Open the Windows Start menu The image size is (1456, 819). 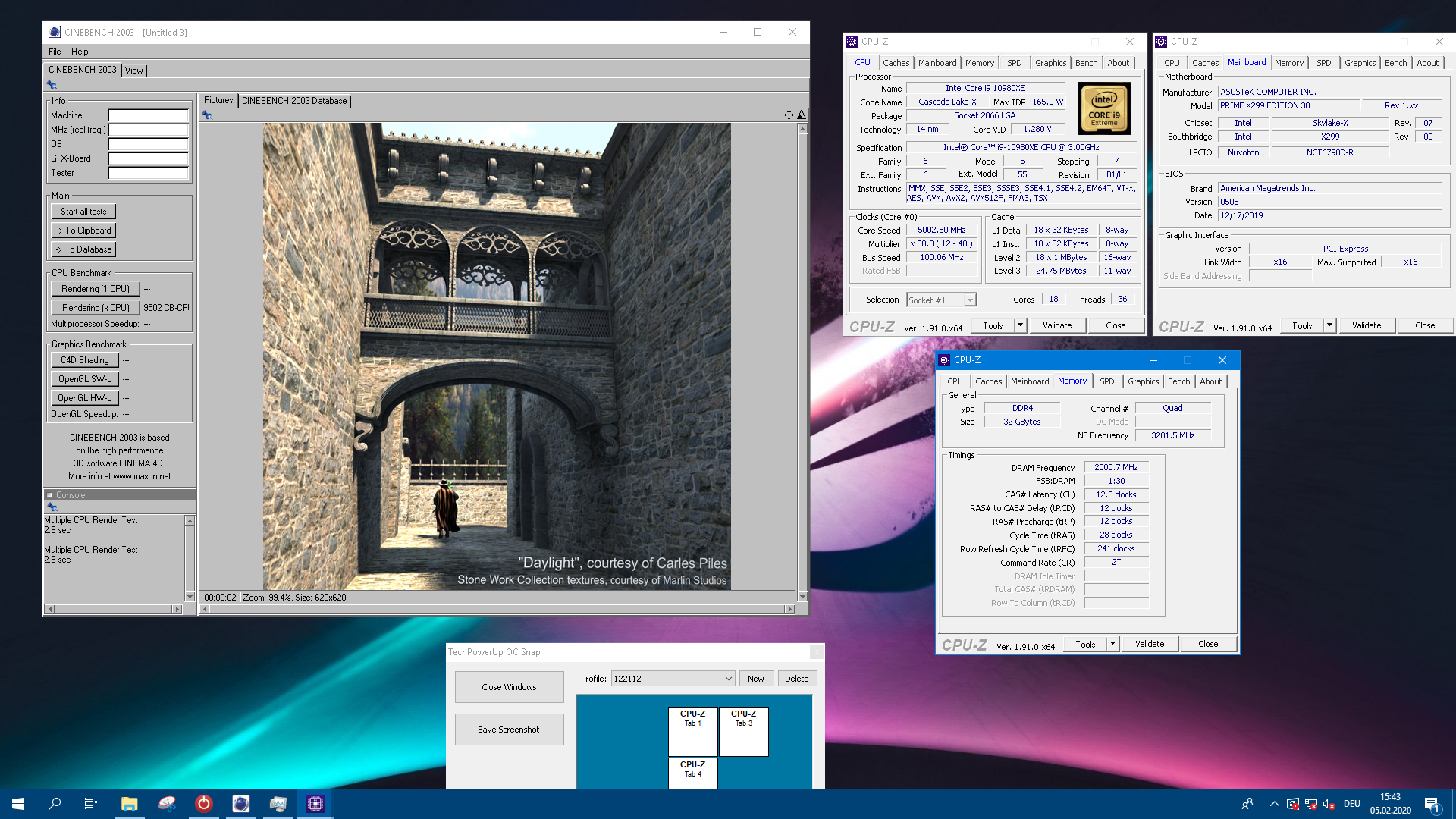click(x=18, y=804)
